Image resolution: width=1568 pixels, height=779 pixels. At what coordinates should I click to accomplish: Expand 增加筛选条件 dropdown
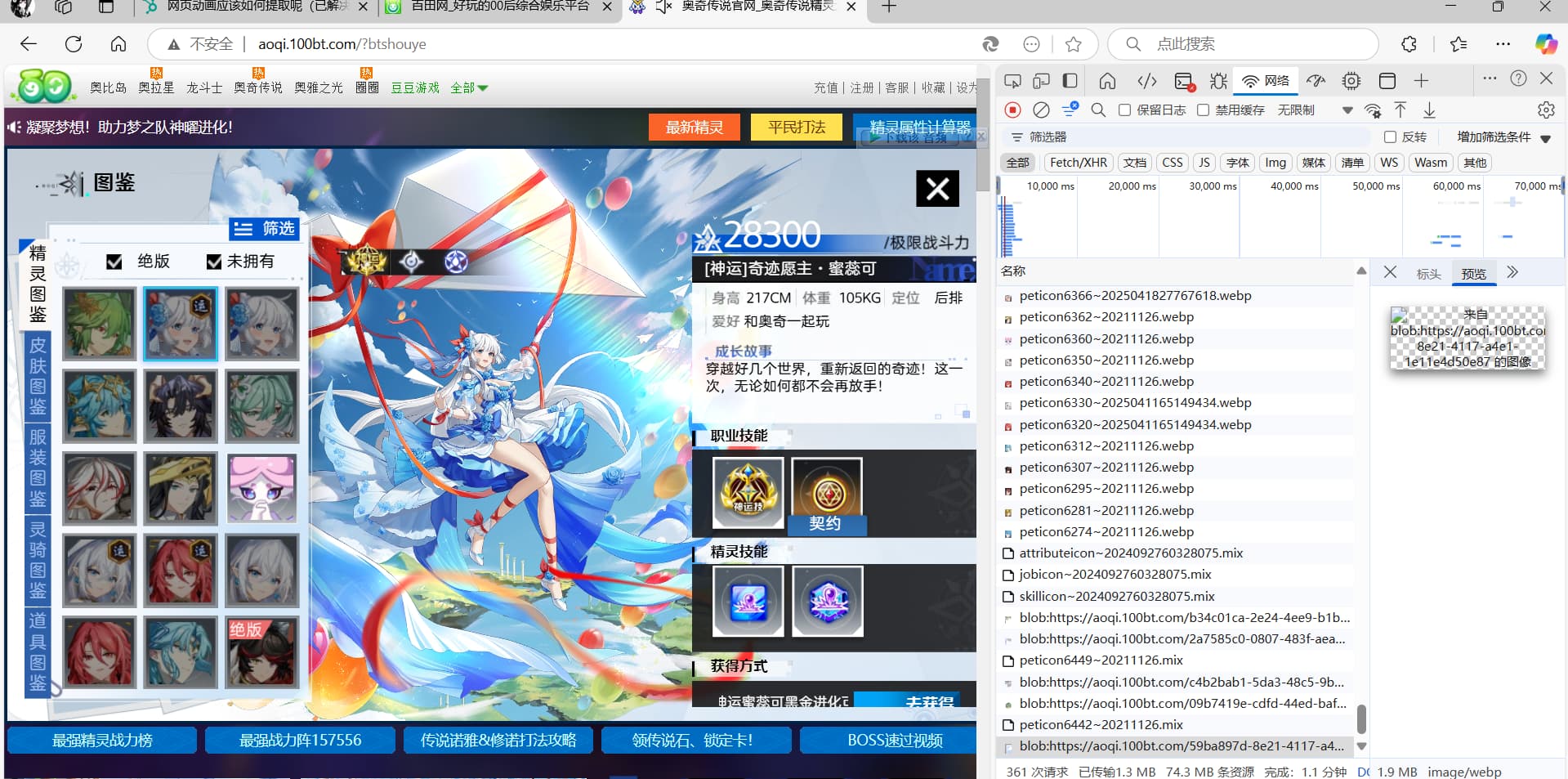pyautogui.click(x=1503, y=137)
